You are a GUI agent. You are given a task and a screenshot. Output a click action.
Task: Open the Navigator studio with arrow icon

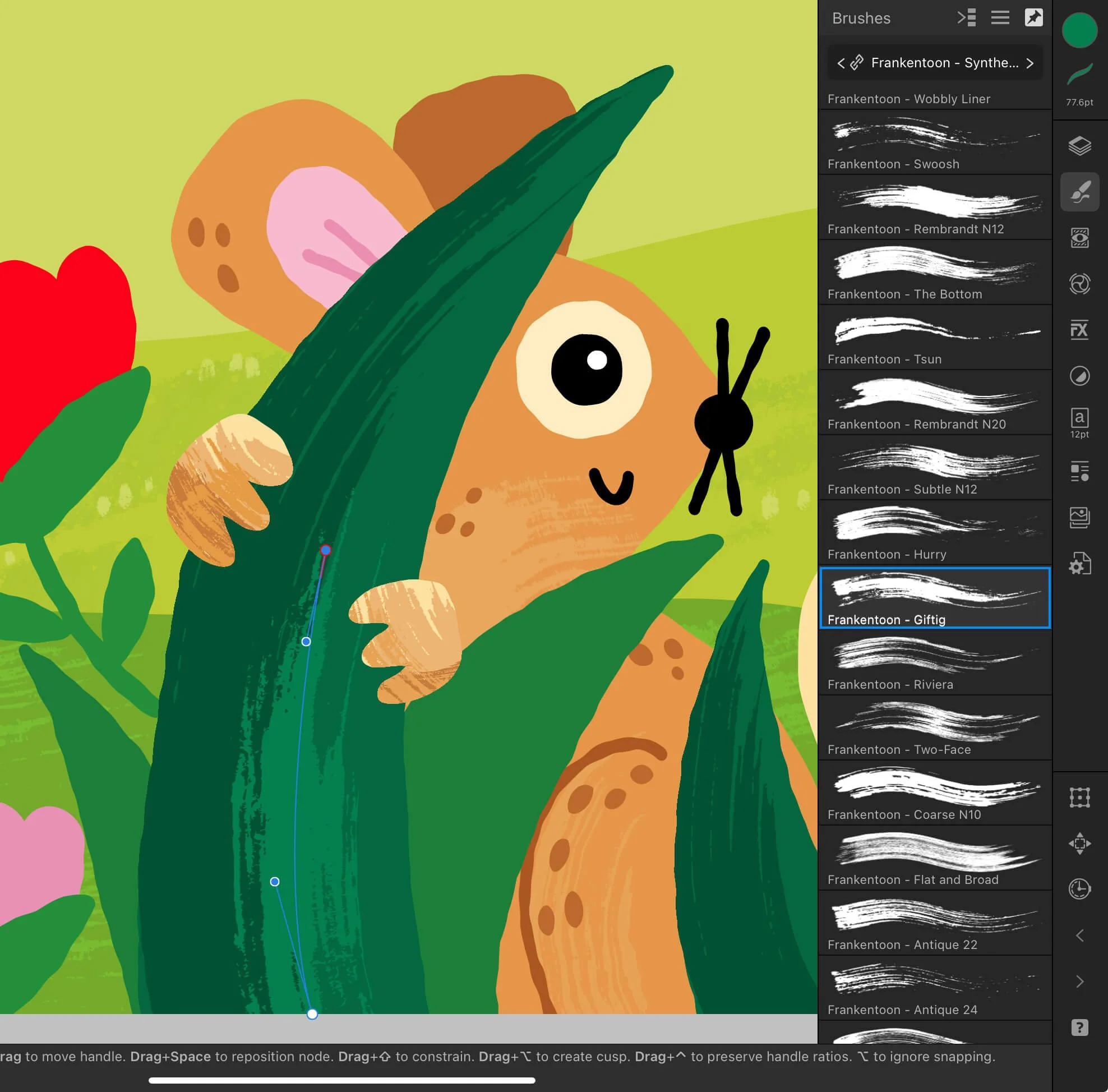tap(1081, 843)
